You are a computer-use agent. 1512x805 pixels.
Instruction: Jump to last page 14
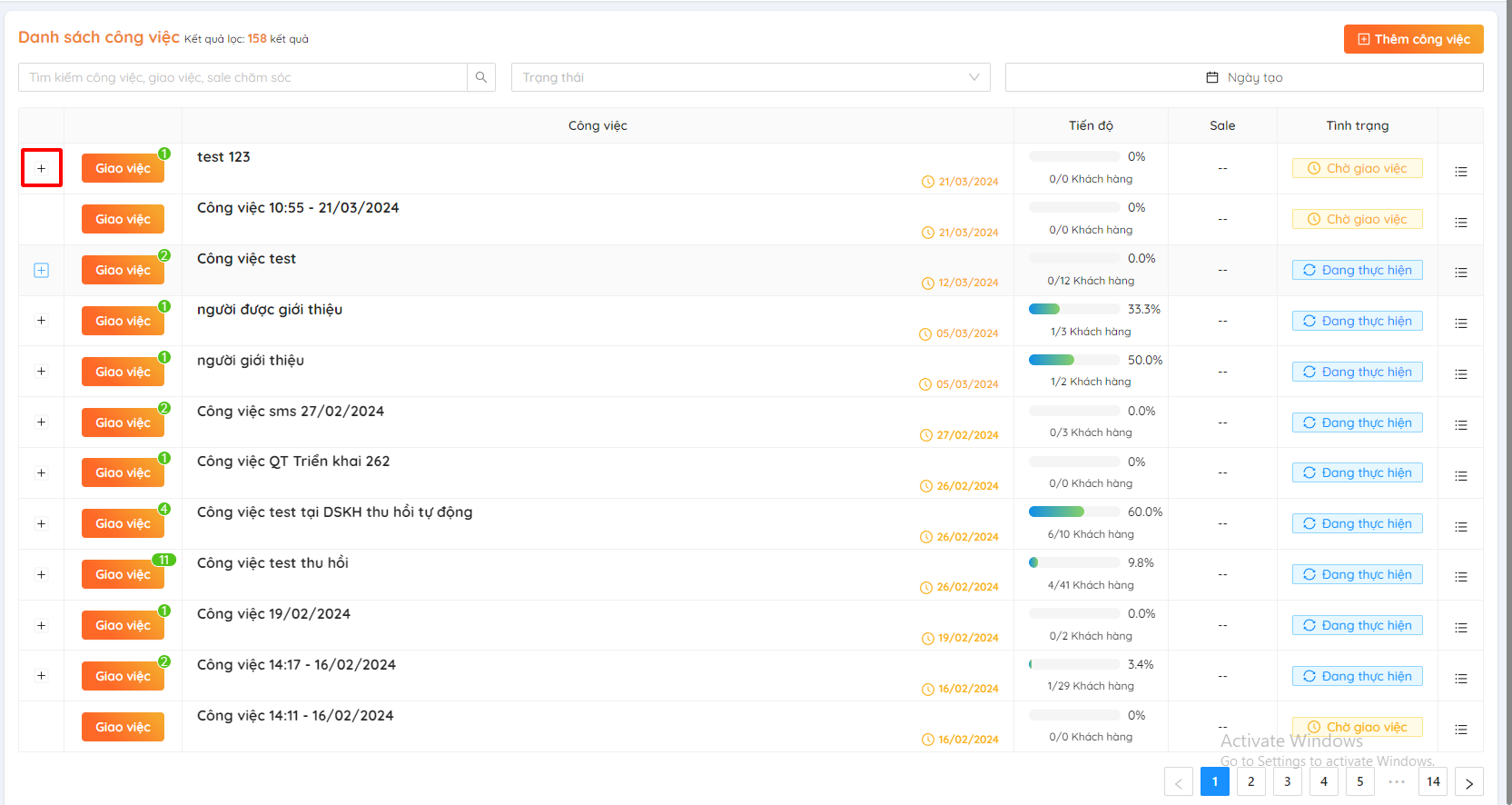click(x=1433, y=781)
